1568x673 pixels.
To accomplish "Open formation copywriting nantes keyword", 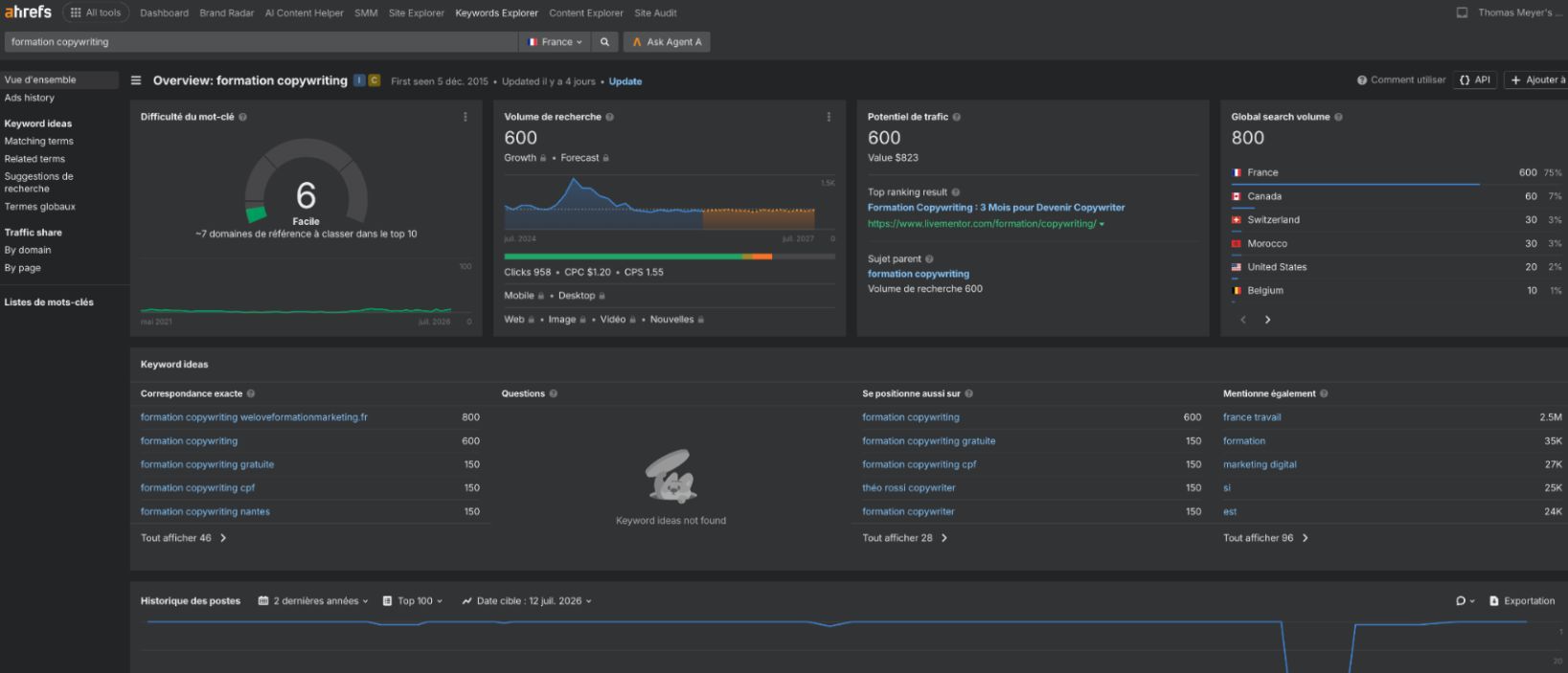I will (x=205, y=512).
